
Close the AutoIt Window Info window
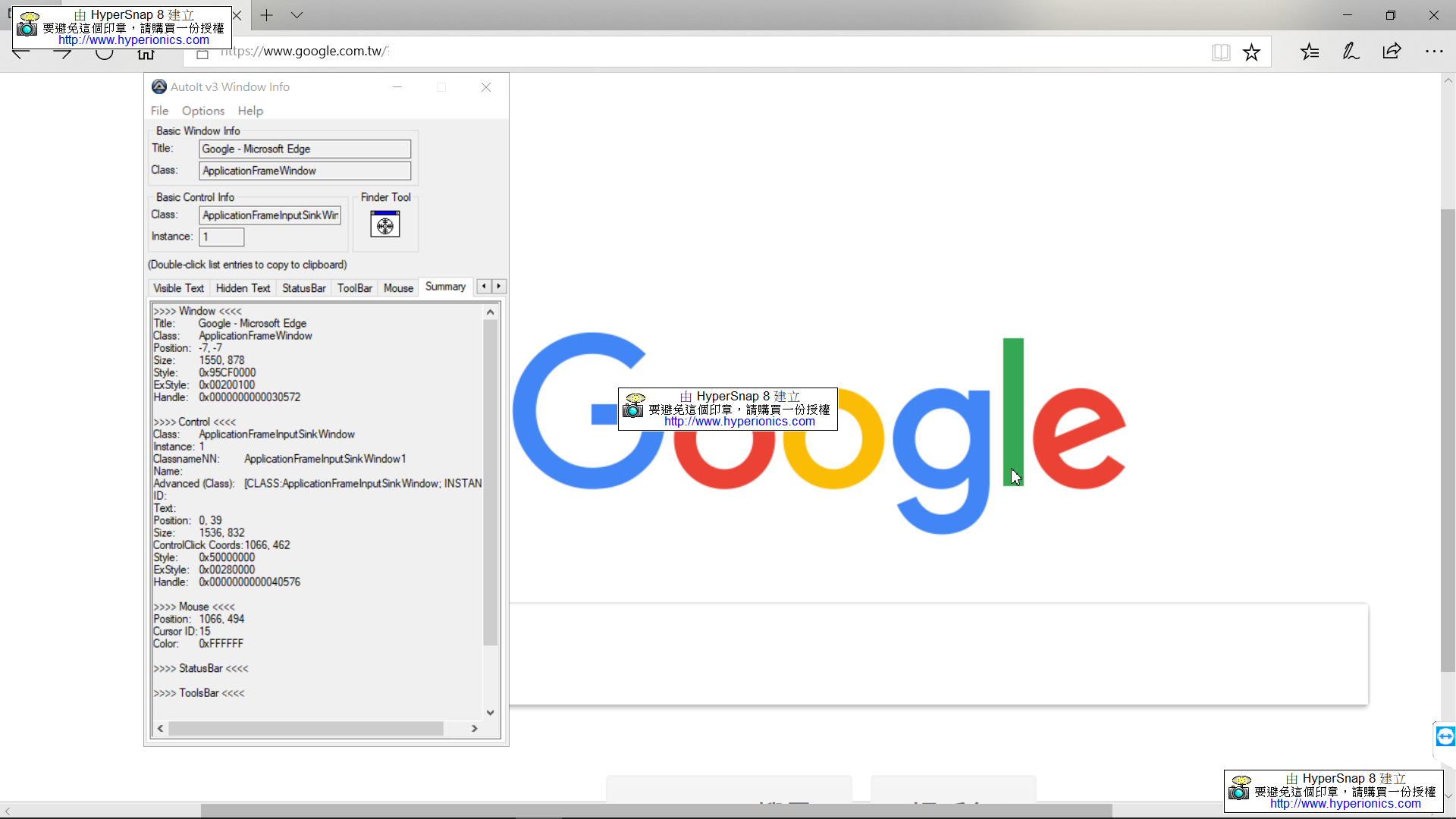(x=486, y=87)
